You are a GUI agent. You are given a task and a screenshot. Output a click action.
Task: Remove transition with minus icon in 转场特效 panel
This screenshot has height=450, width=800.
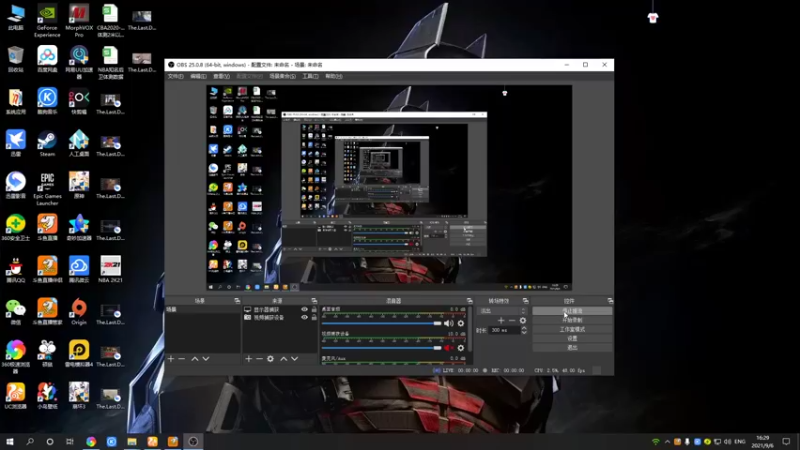[512, 320]
